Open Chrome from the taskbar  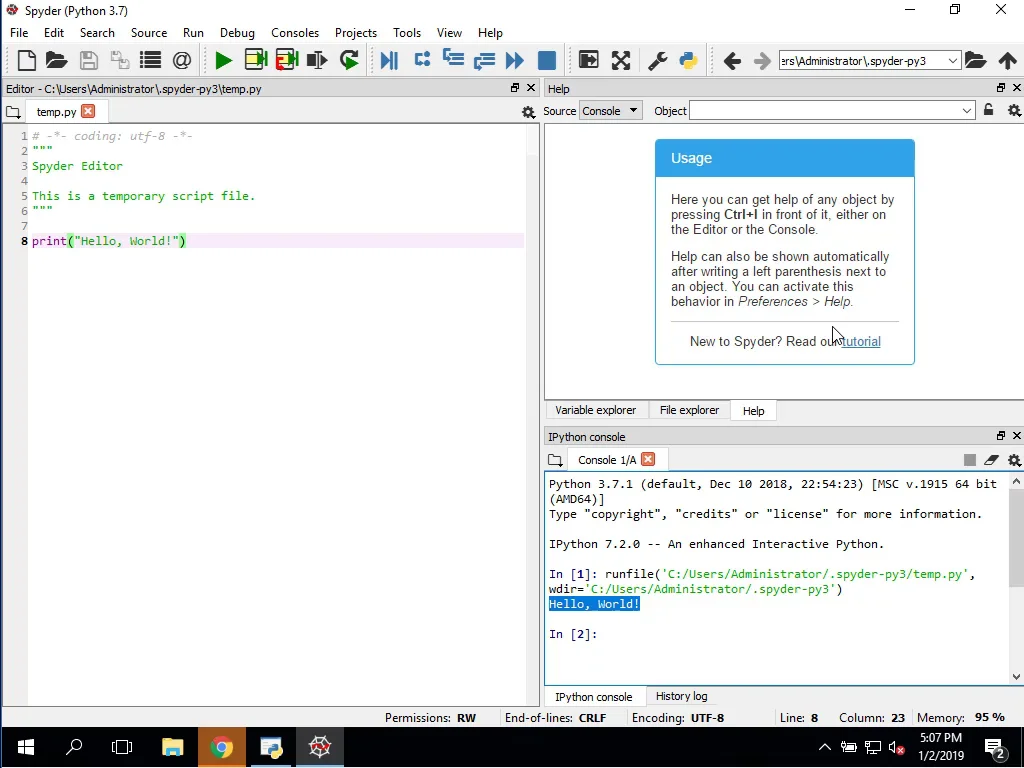[x=221, y=747]
